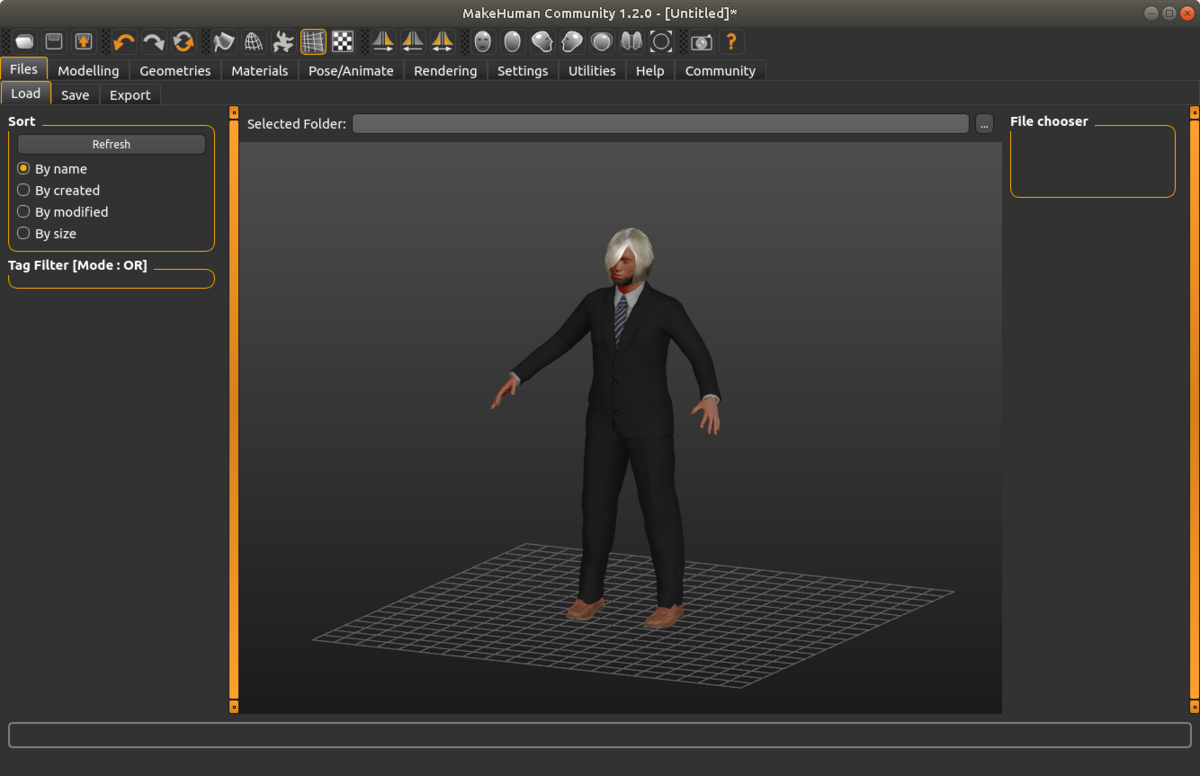Select By created sort option
This screenshot has height=776, width=1200.
(24, 190)
